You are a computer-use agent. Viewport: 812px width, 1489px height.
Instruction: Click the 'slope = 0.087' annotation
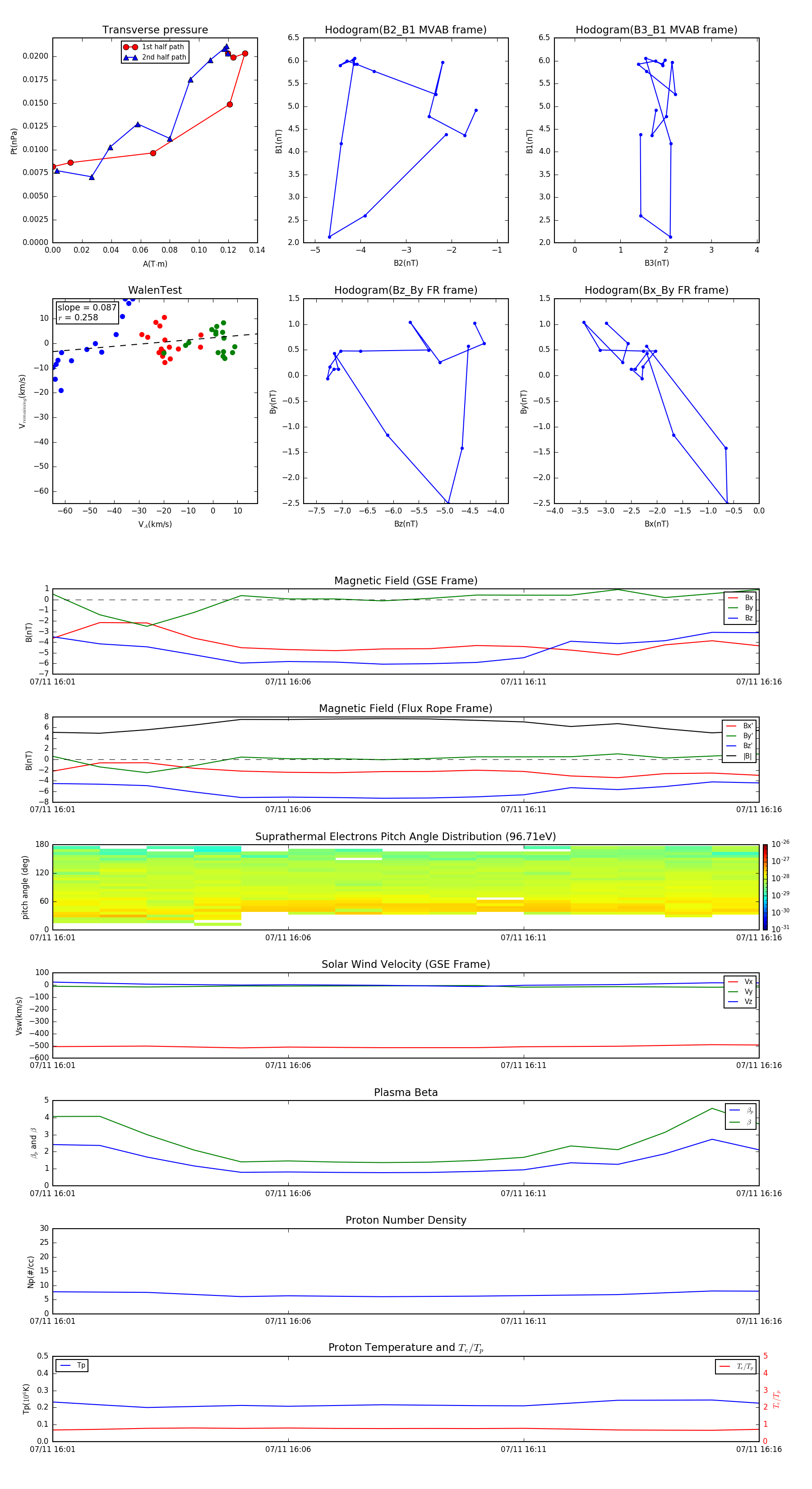[87, 308]
